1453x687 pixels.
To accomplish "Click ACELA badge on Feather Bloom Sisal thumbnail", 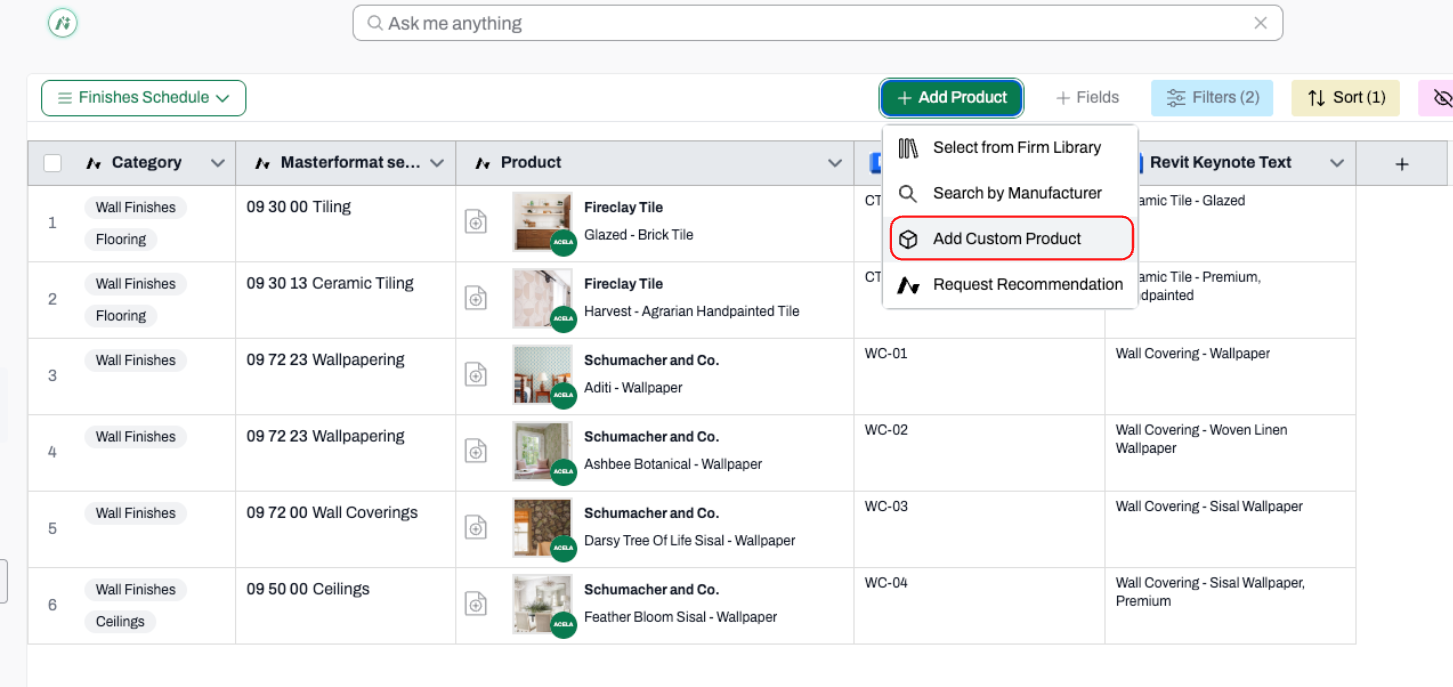I will coord(563,624).
